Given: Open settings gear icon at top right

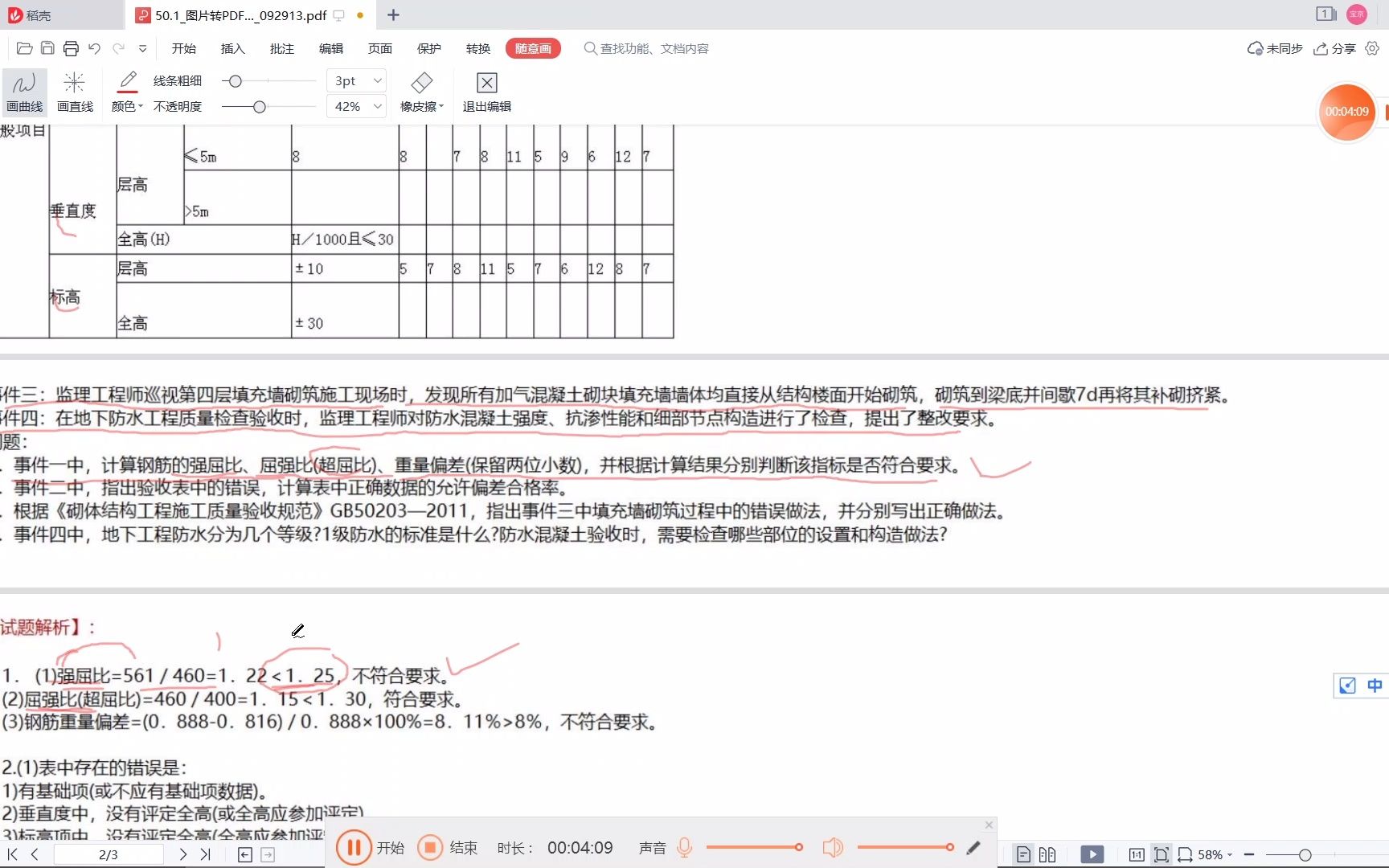Looking at the screenshot, I should pos(1372,48).
